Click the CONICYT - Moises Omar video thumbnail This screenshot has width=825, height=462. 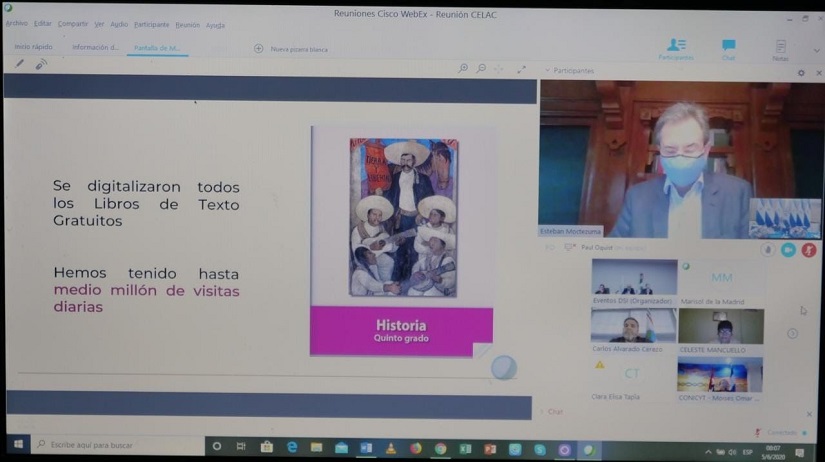tap(720, 375)
